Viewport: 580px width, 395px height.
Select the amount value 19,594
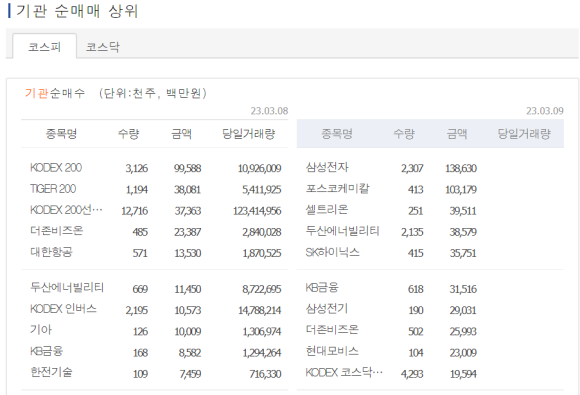pos(463,374)
